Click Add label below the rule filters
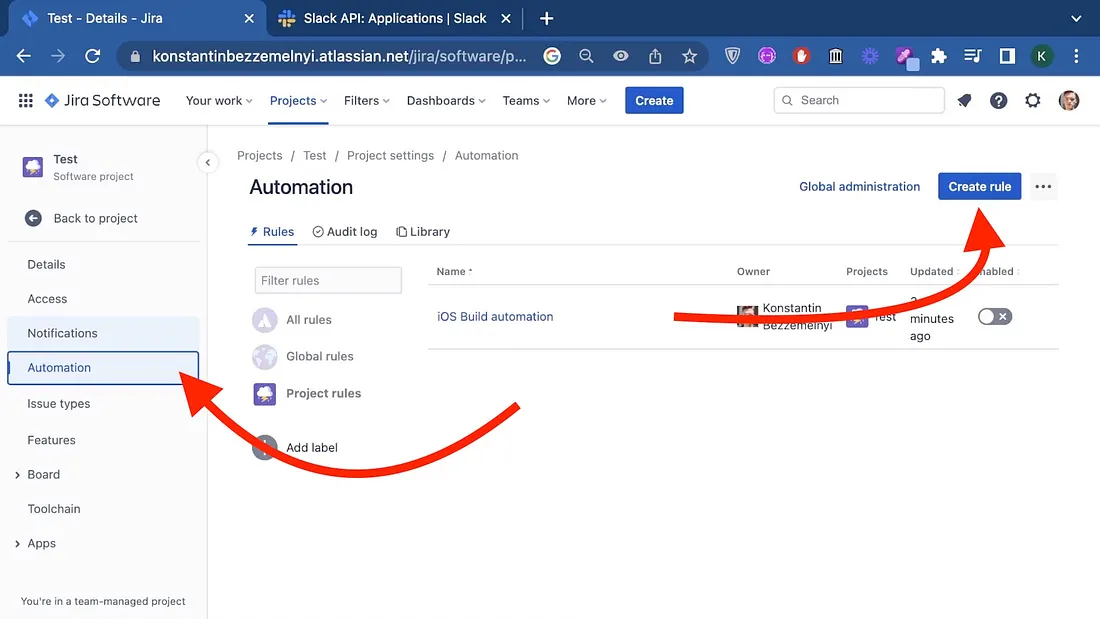Viewport: 1100px width, 619px height. tap(311, 448)
